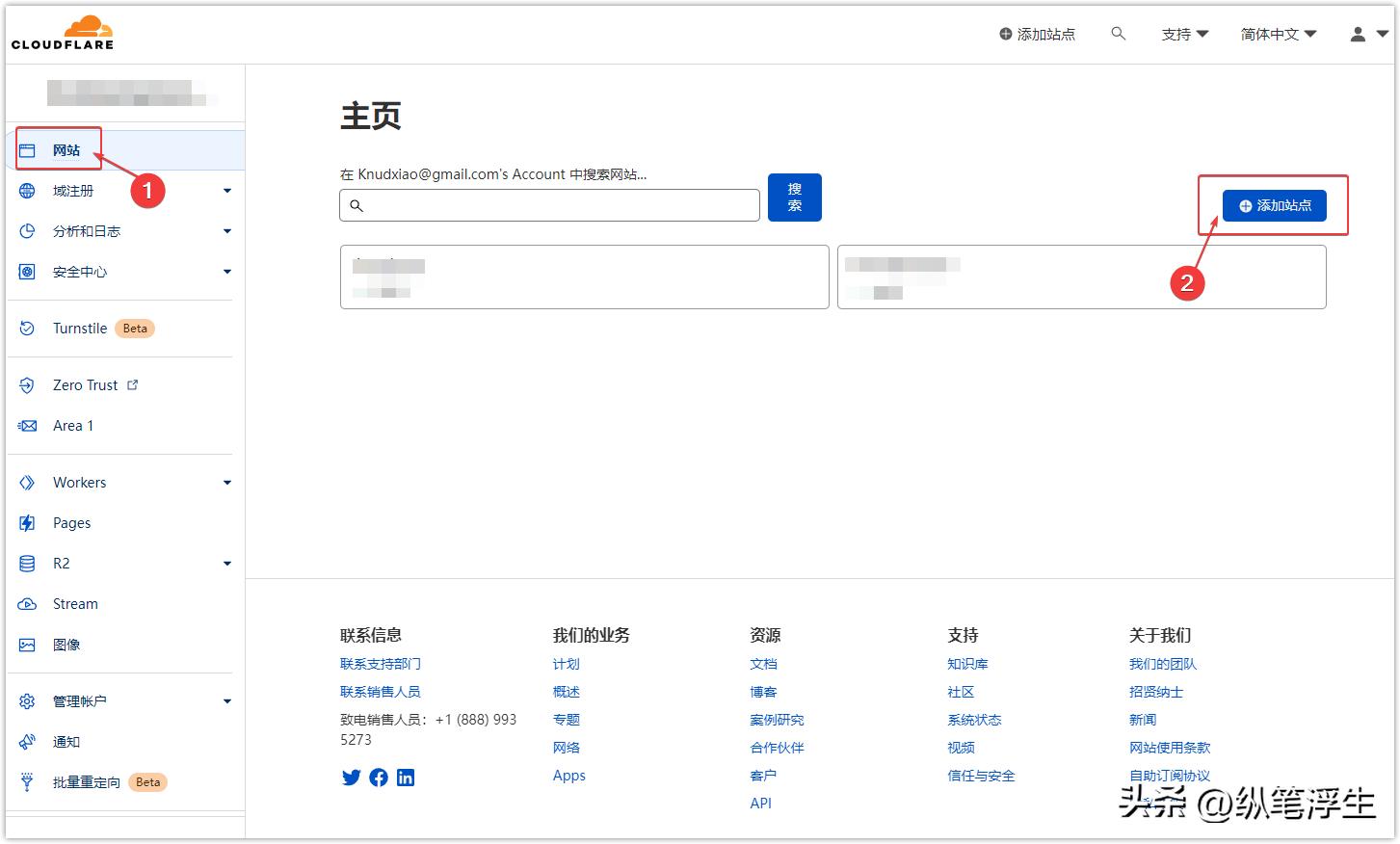The height and width of the screenshot is (844, 1400).
Task: Expand the 安全中心 section chevron
Action: pos(227,271)
